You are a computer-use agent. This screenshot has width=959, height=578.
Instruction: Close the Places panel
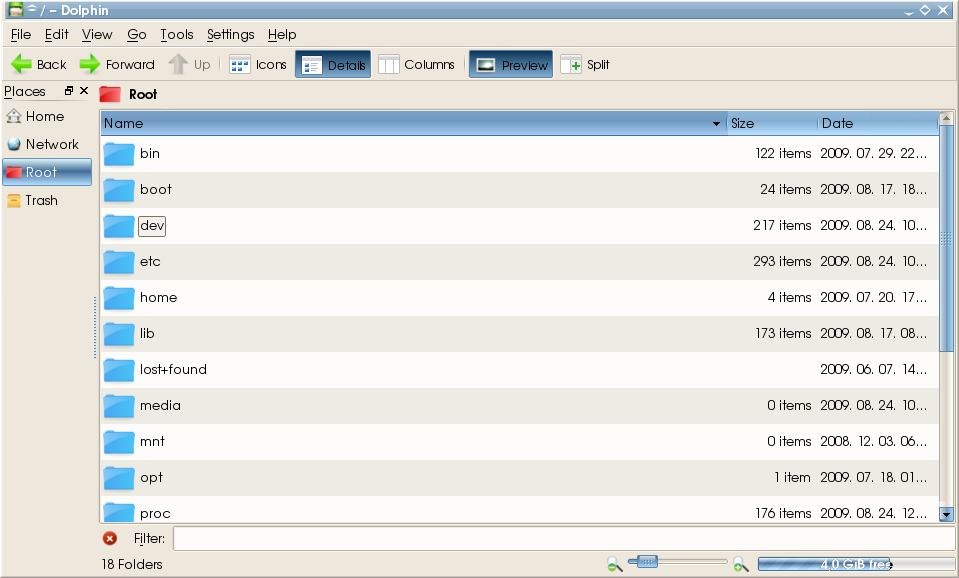84,91
